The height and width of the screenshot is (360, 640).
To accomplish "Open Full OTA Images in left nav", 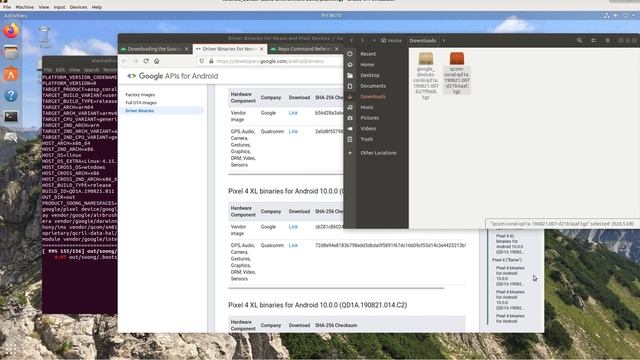I will pyautogui.click(x=141, y=103).
